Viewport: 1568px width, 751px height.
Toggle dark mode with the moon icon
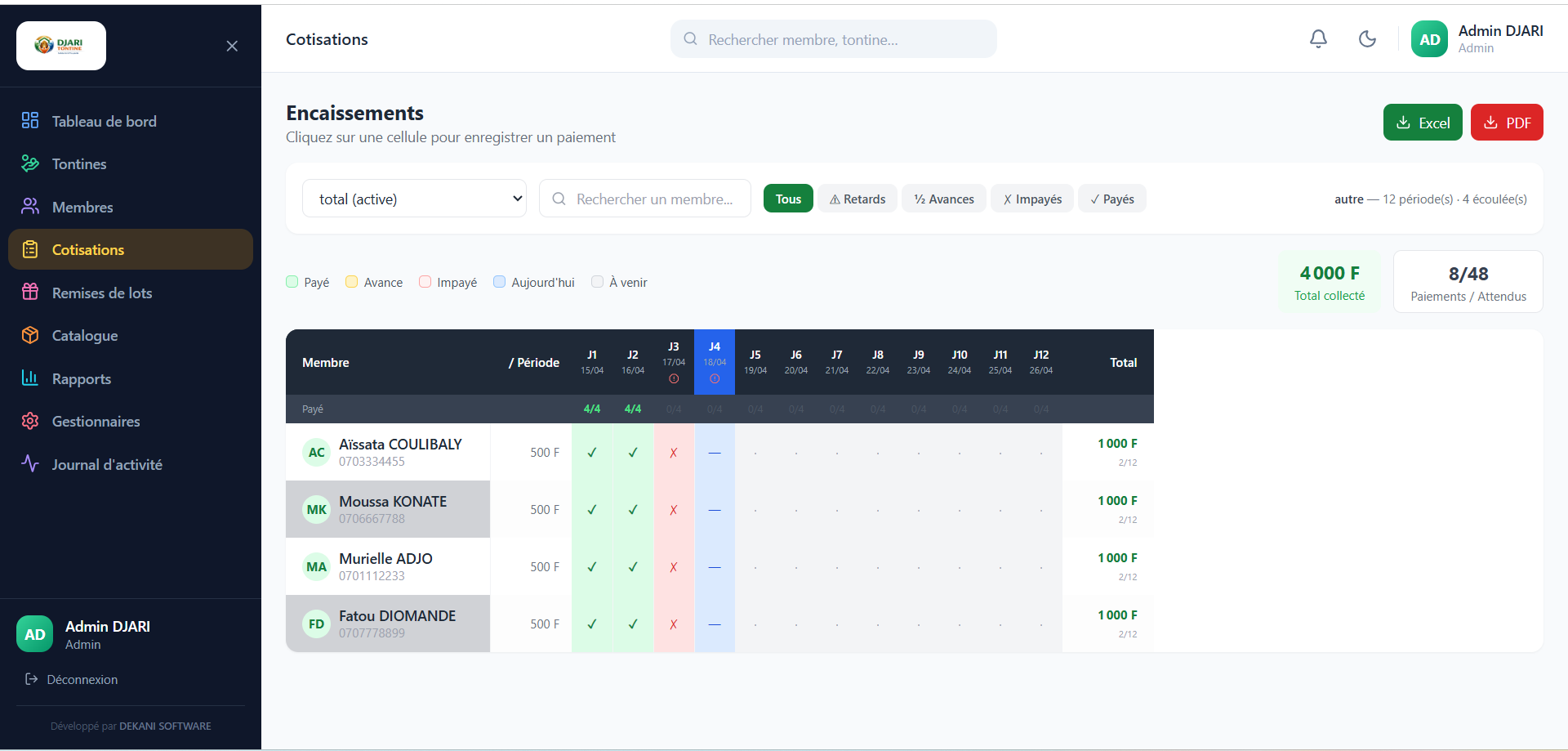[1367, 39]
